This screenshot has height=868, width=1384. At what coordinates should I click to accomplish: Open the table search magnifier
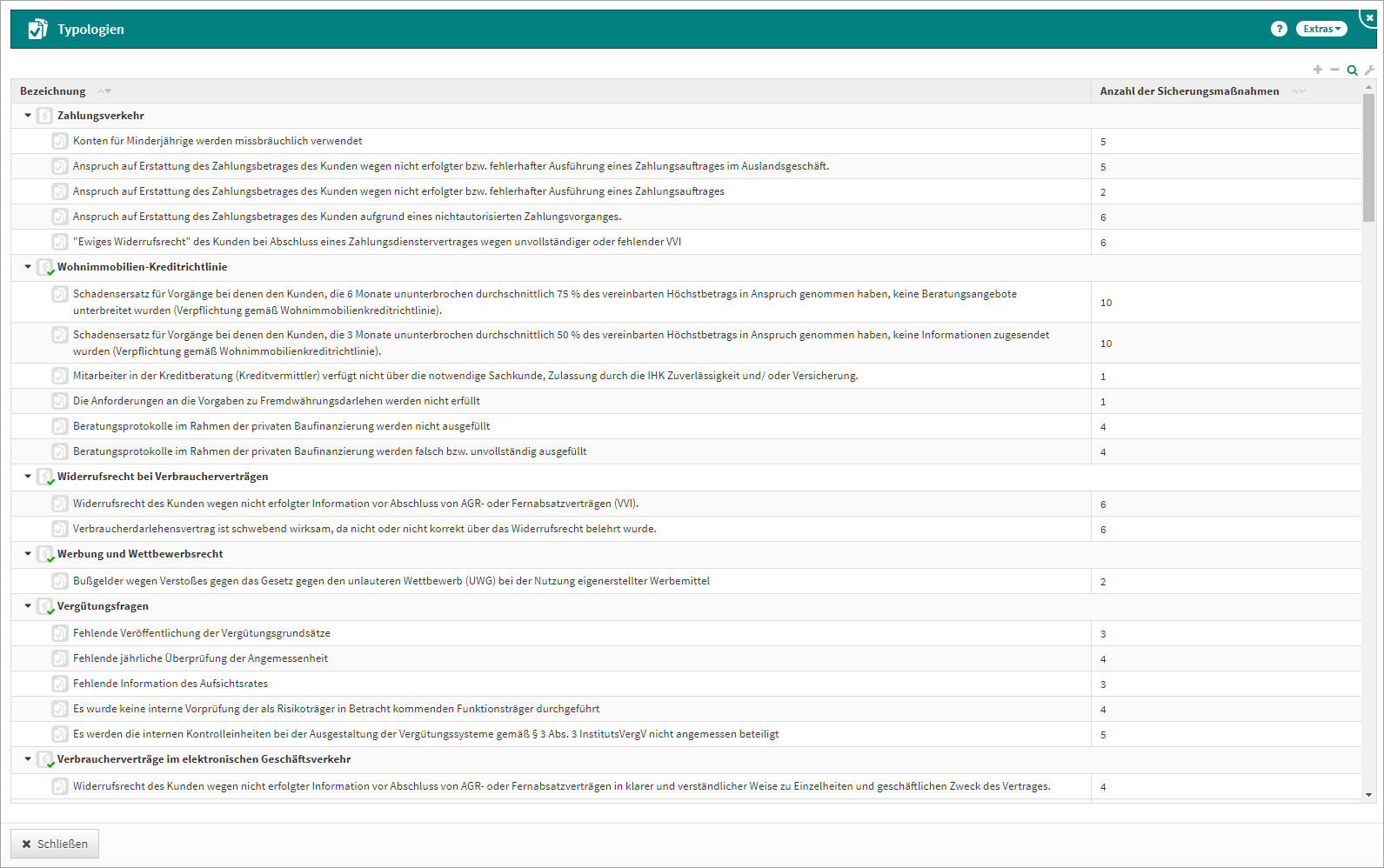(x=1352, y=70)
